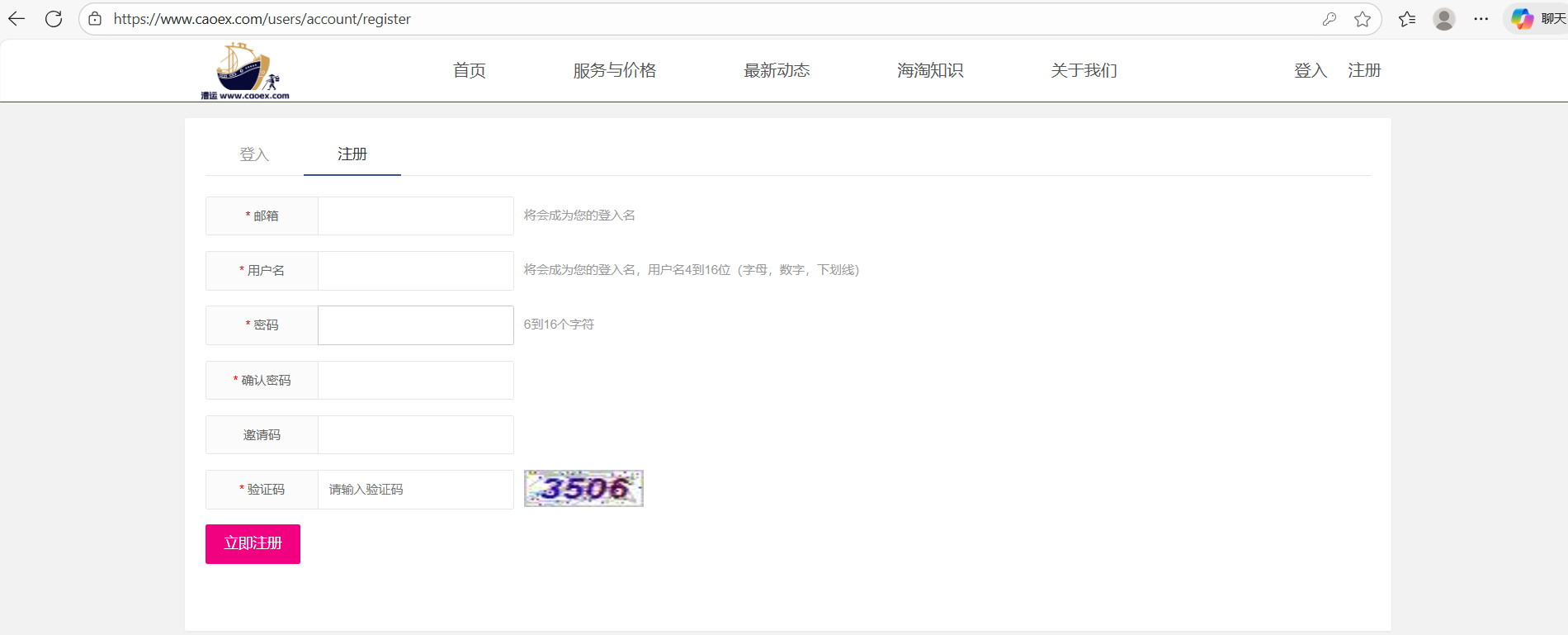This screenshot has width=1568, height=635.
Task: Focus the 邮箱 email input field
Action: pos(415,216)
